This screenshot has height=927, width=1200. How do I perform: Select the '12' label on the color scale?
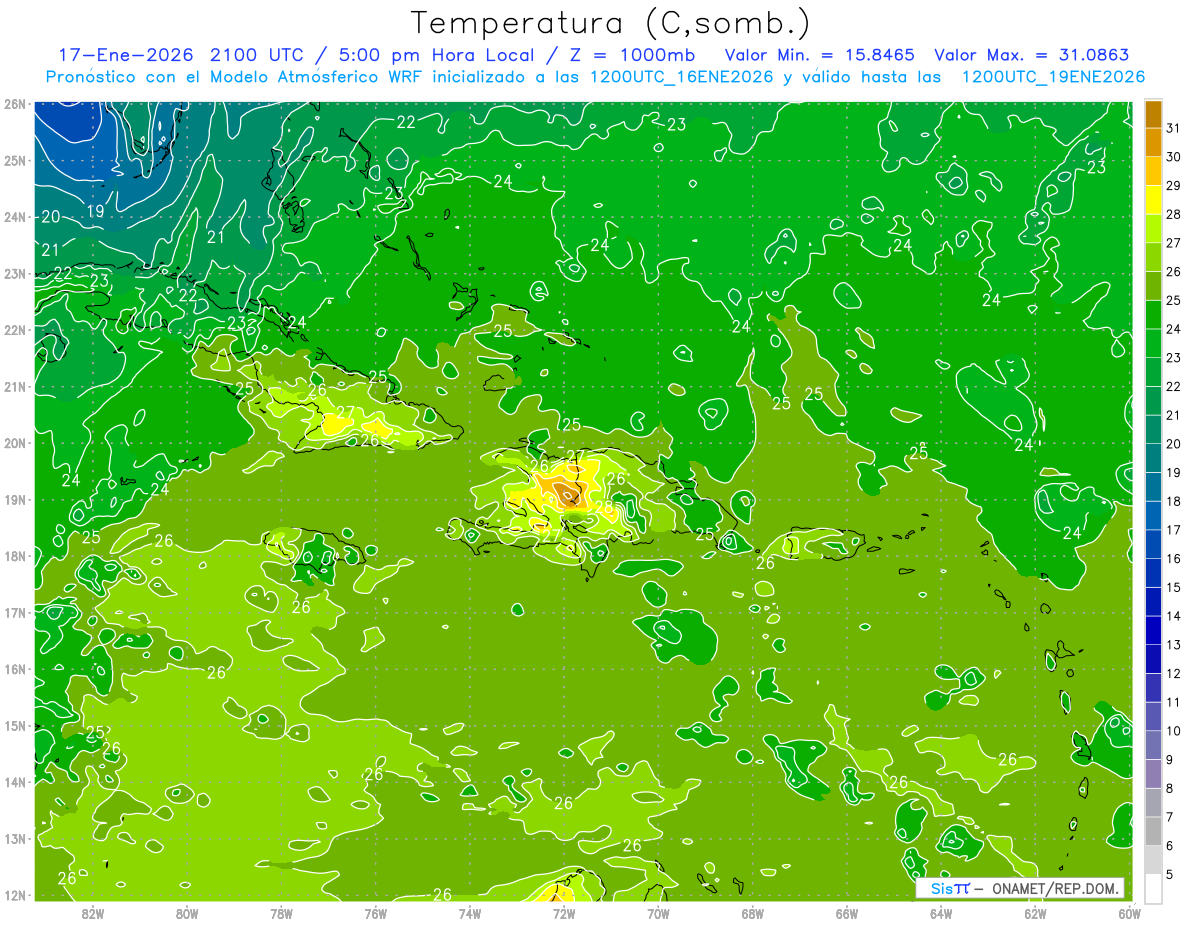[1174, 673]
